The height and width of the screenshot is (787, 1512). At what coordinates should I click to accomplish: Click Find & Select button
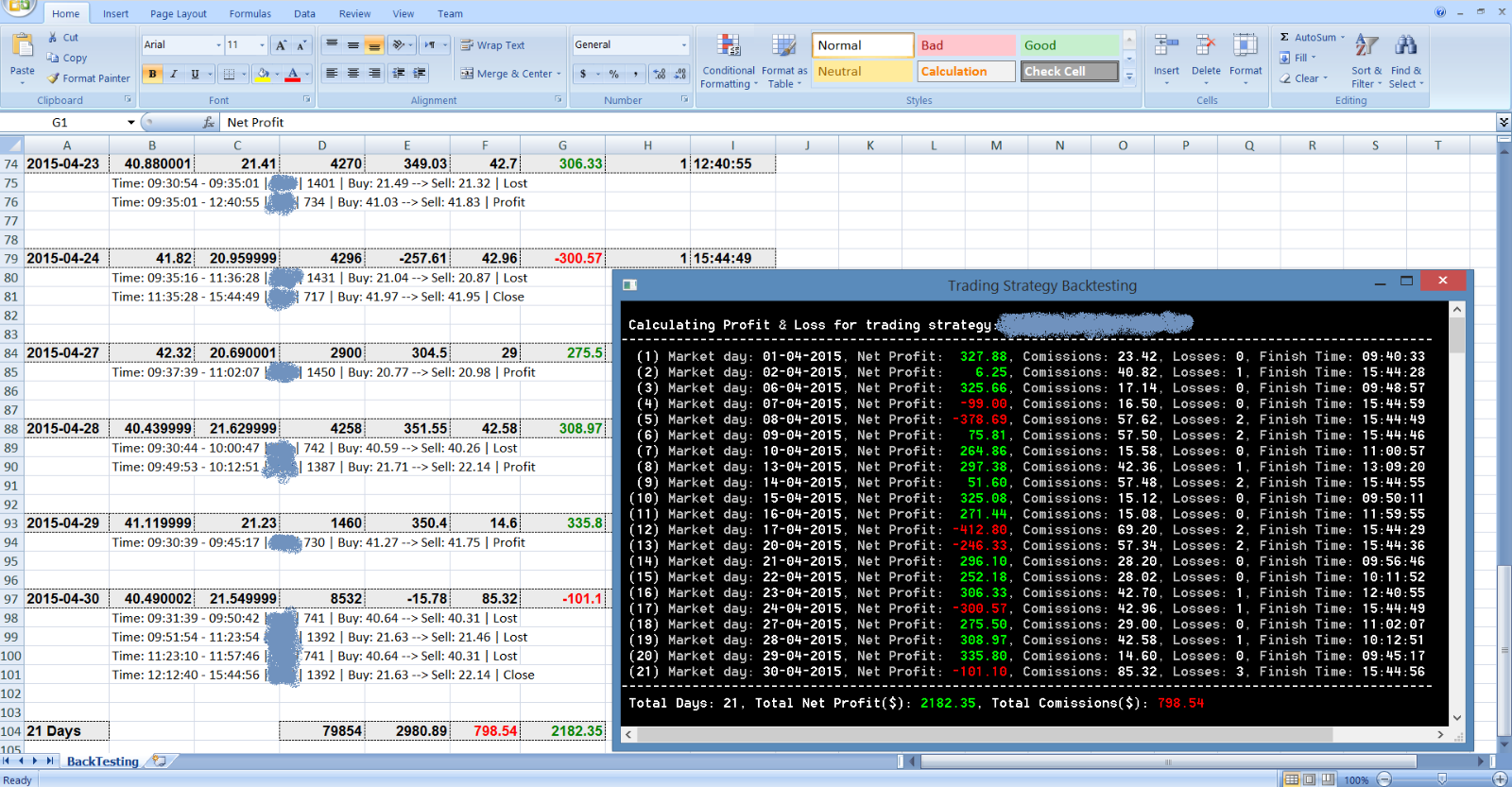pyautogui.click(x=1406, y=61)
